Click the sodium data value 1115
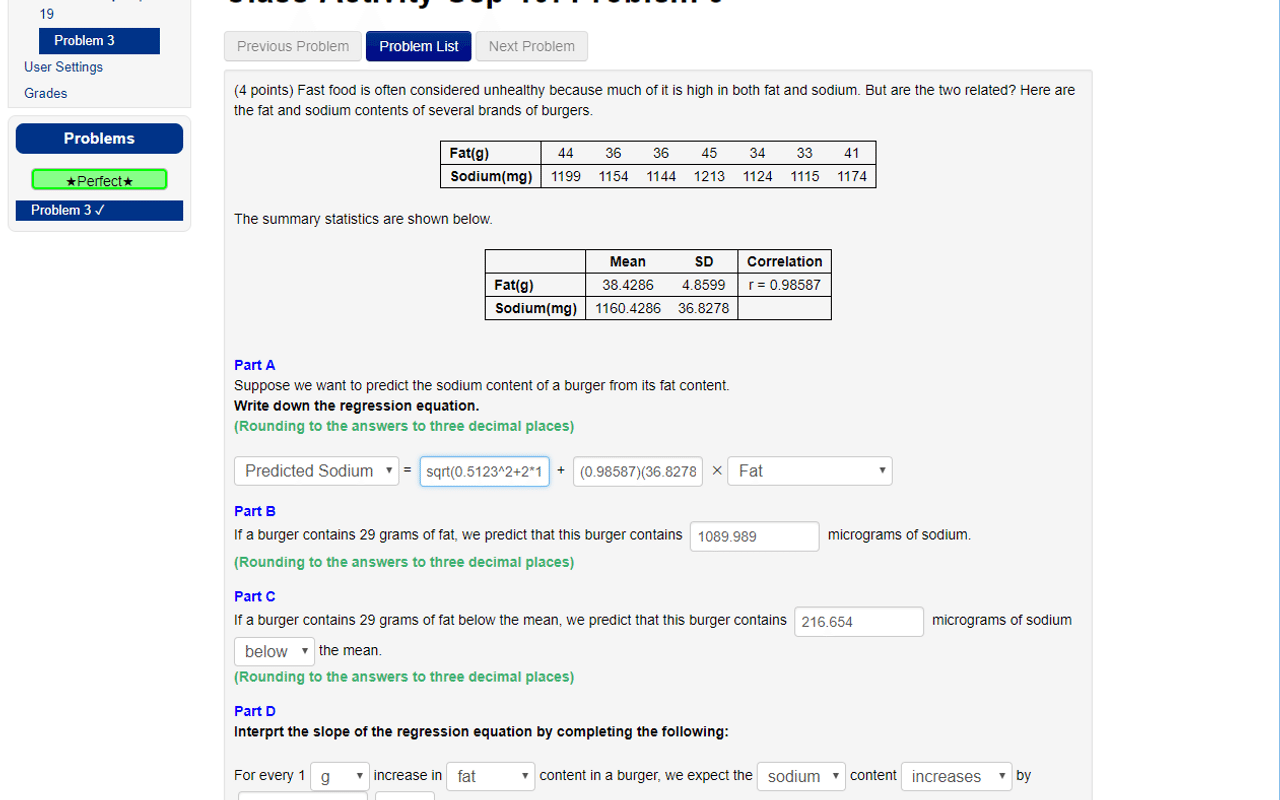 coord(805,176)
